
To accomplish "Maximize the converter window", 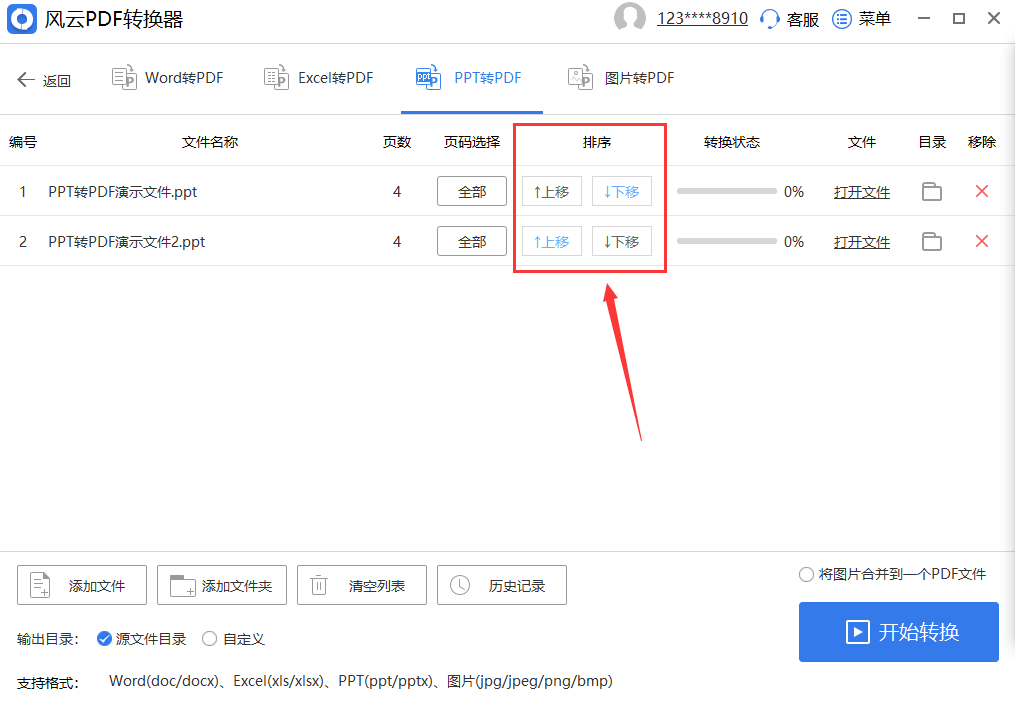I will point(959,19).
